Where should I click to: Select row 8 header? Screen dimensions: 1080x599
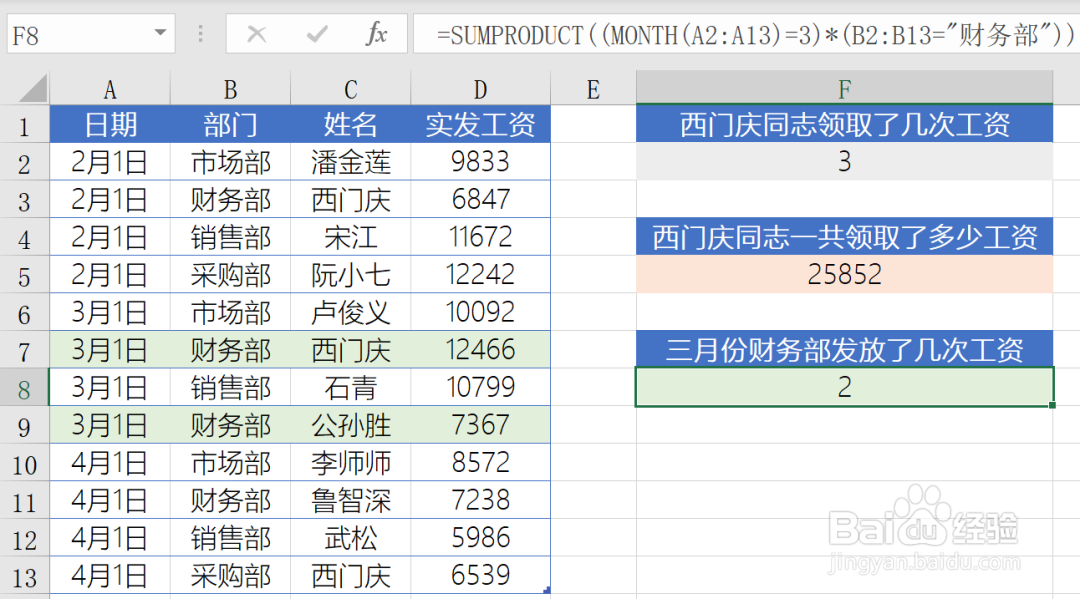[x=24, y=388]
